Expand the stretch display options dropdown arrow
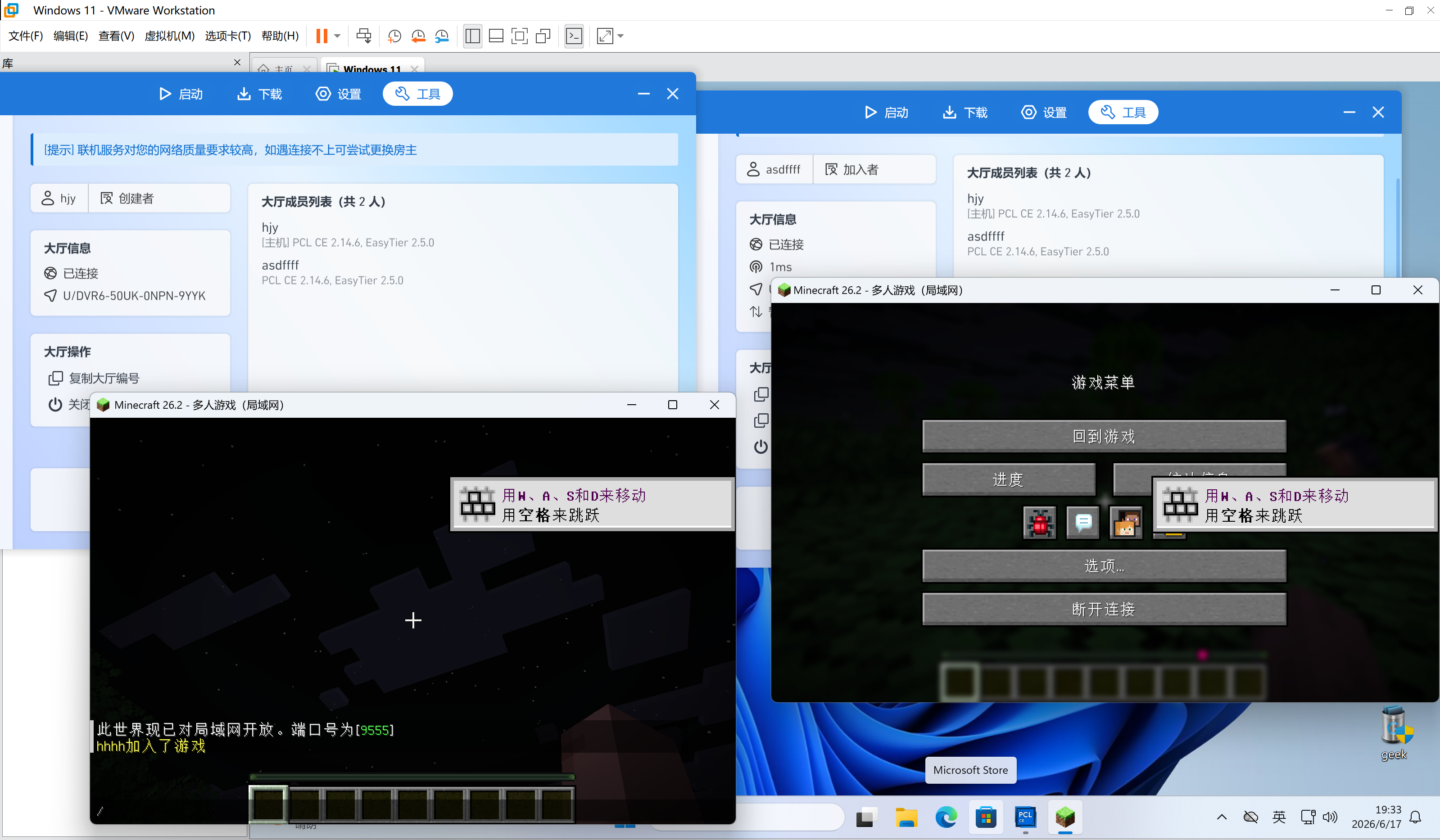Image resolution: width=1440 pixels, height=840 pixels. click(x=620, y=36)
